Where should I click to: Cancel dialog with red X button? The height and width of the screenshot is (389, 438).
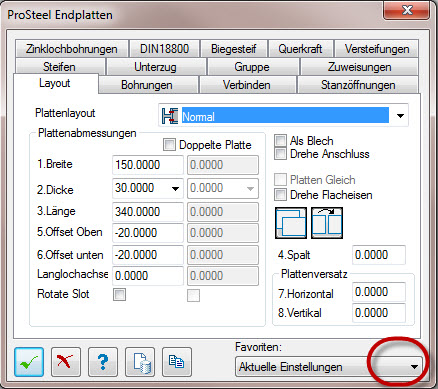[x=66, y=362]
